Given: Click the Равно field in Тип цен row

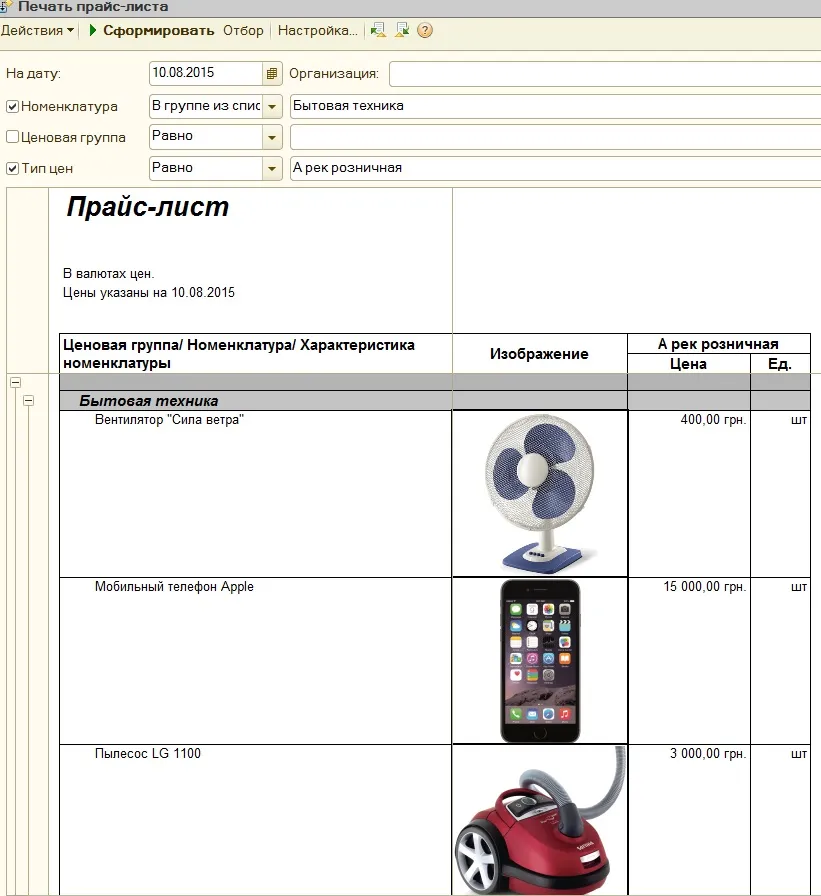Looking at the screenshot, I should point(206,169).
